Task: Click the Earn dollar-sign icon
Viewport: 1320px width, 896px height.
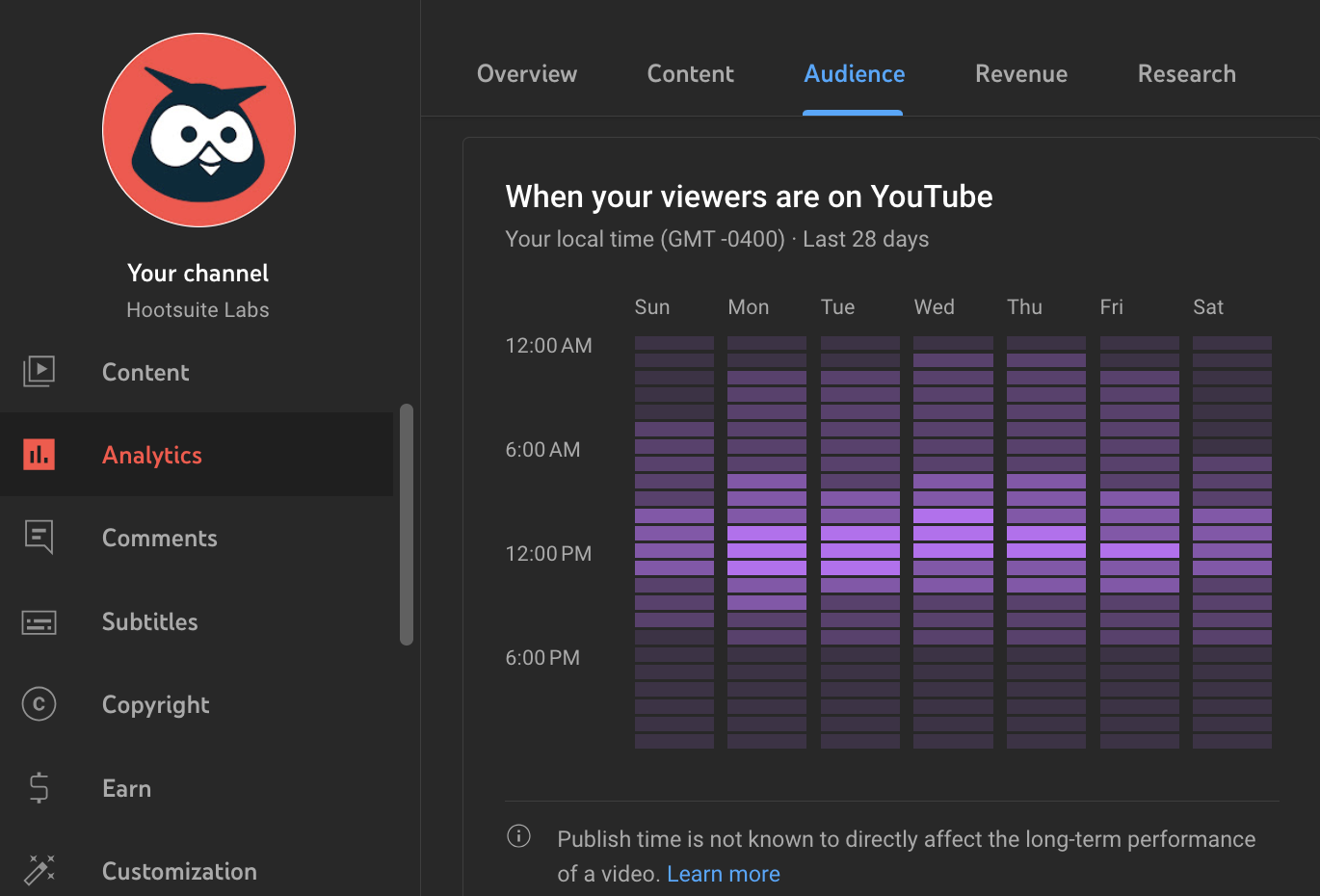Action: [39, 788]
